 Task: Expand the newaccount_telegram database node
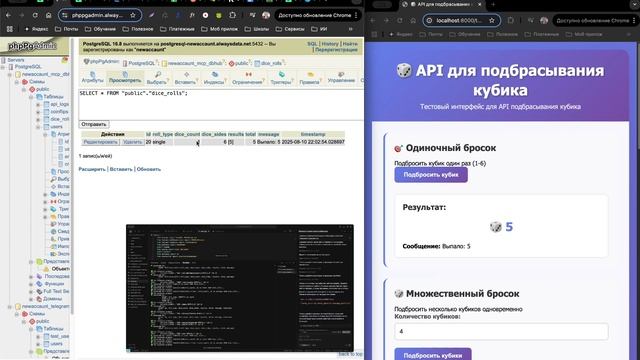pyautogui.click(x=10, y=307)
